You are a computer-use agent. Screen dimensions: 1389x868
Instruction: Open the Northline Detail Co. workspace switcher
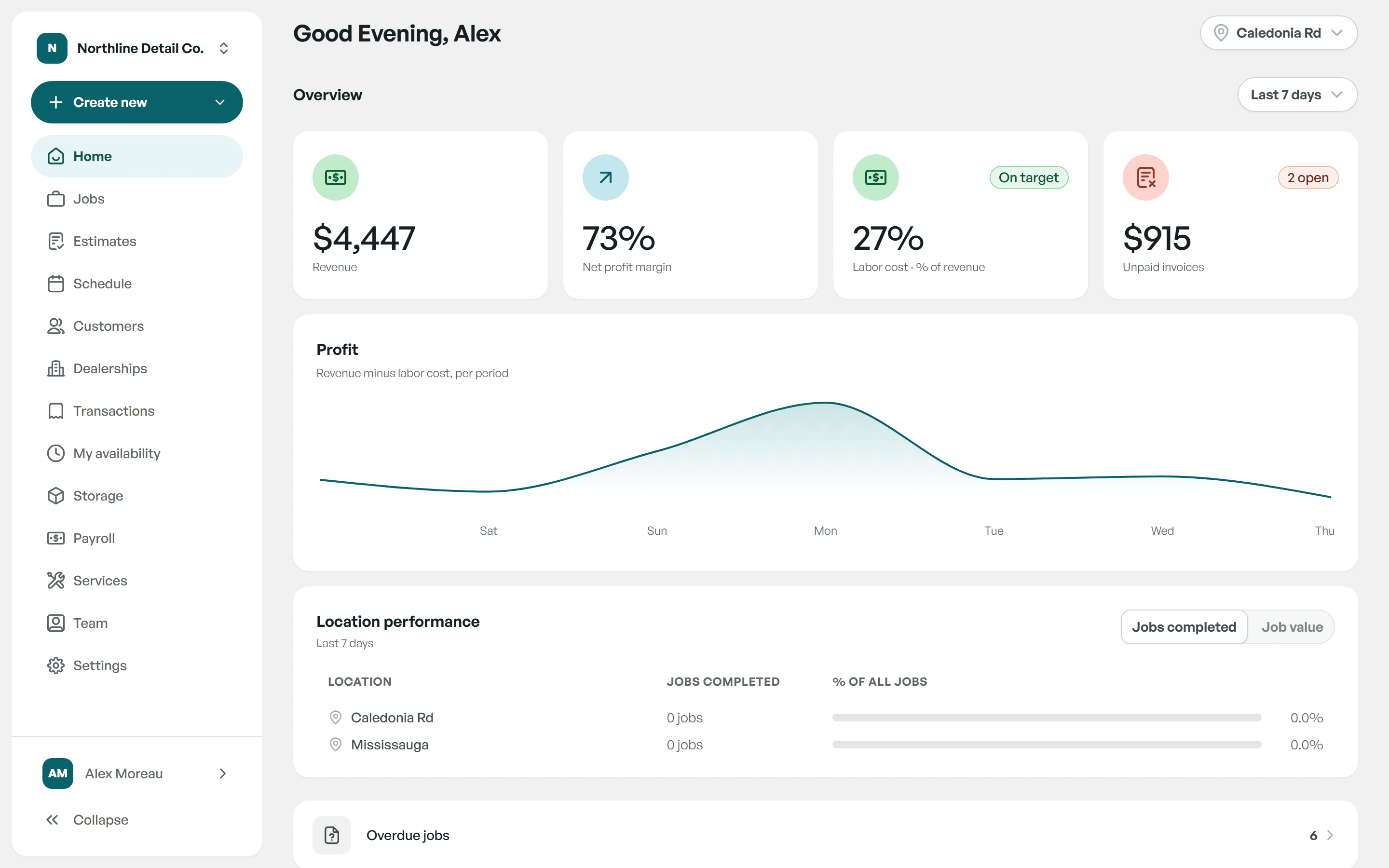(x=136, y=48)
